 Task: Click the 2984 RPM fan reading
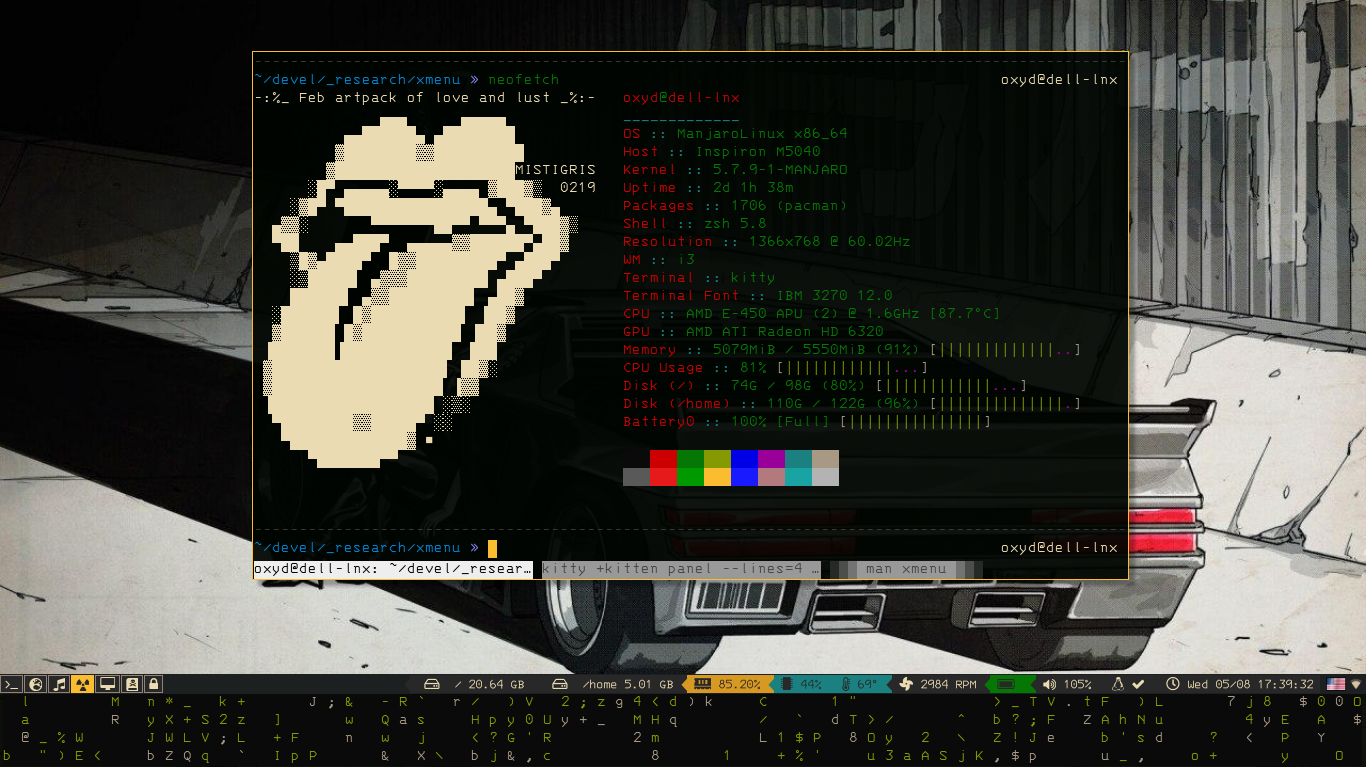[948, 685]
